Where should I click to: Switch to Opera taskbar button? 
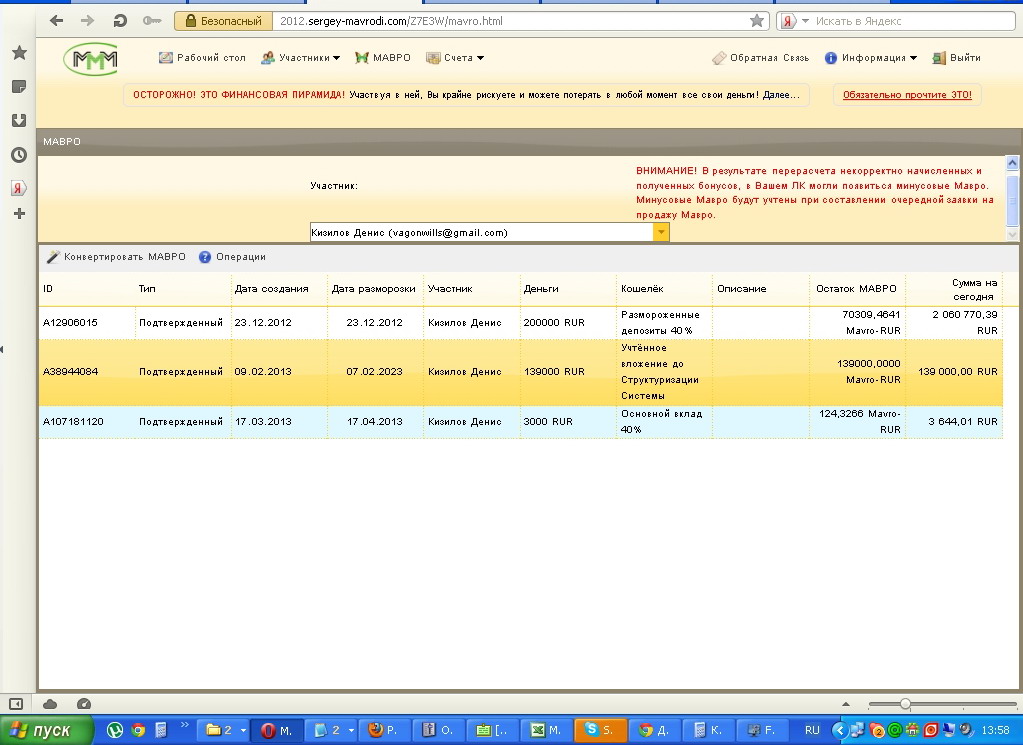(x=277, y=731)
